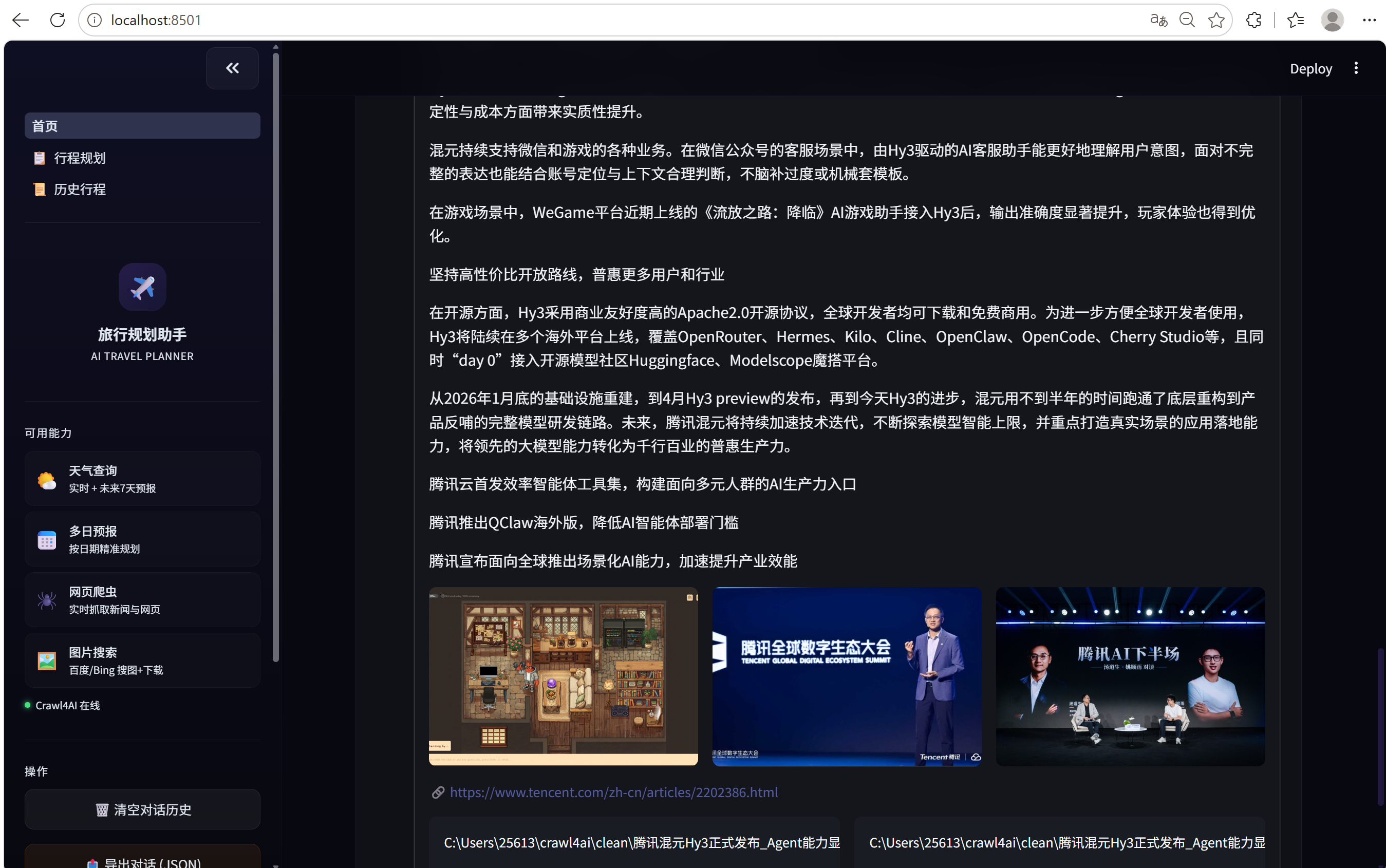Viewport: 1386px width, 868px height.
Task: Click the line 腾讯推出QClaw海外版
Action: [584, 522]
